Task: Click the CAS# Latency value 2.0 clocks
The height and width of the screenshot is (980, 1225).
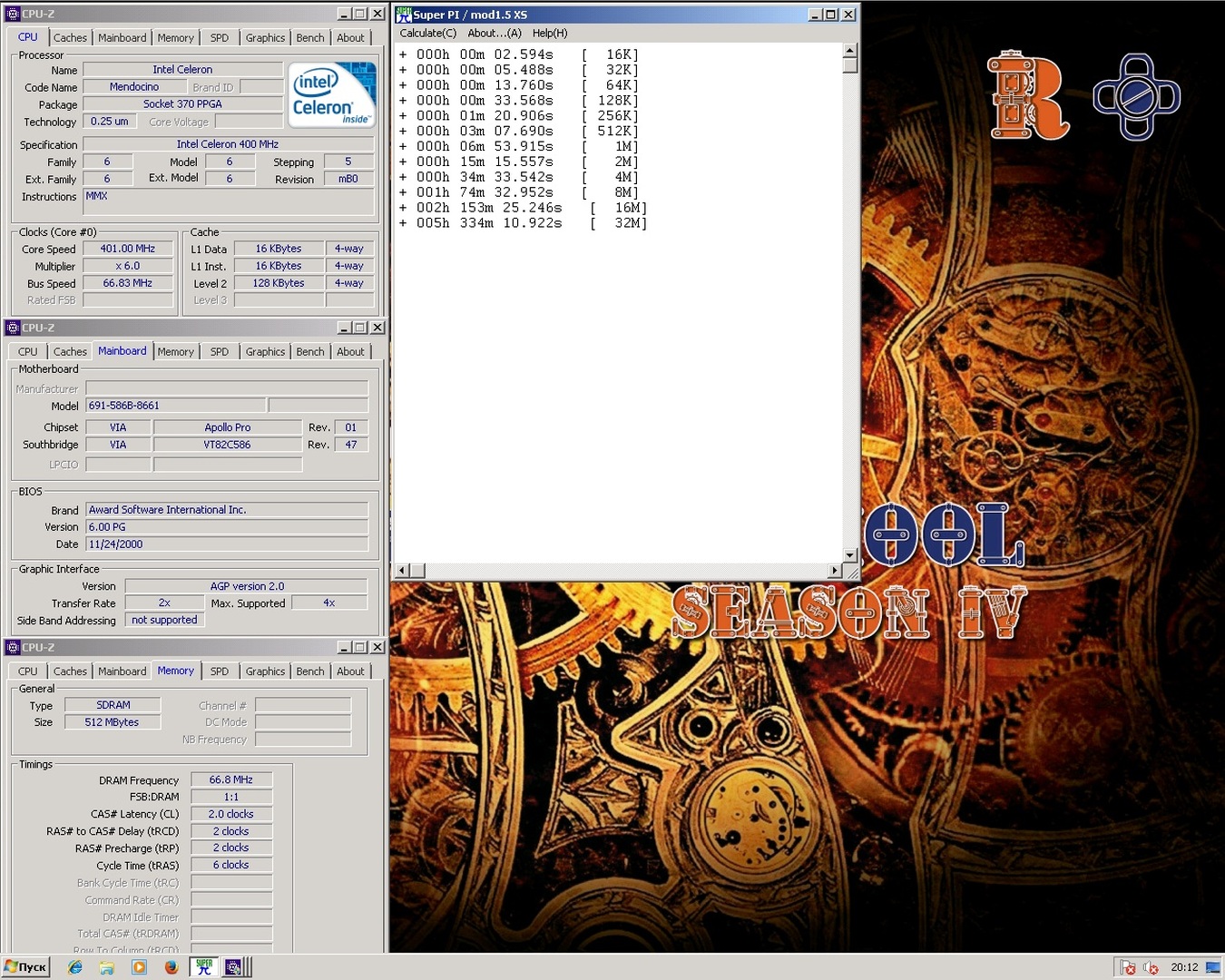Action: [231, 814]
